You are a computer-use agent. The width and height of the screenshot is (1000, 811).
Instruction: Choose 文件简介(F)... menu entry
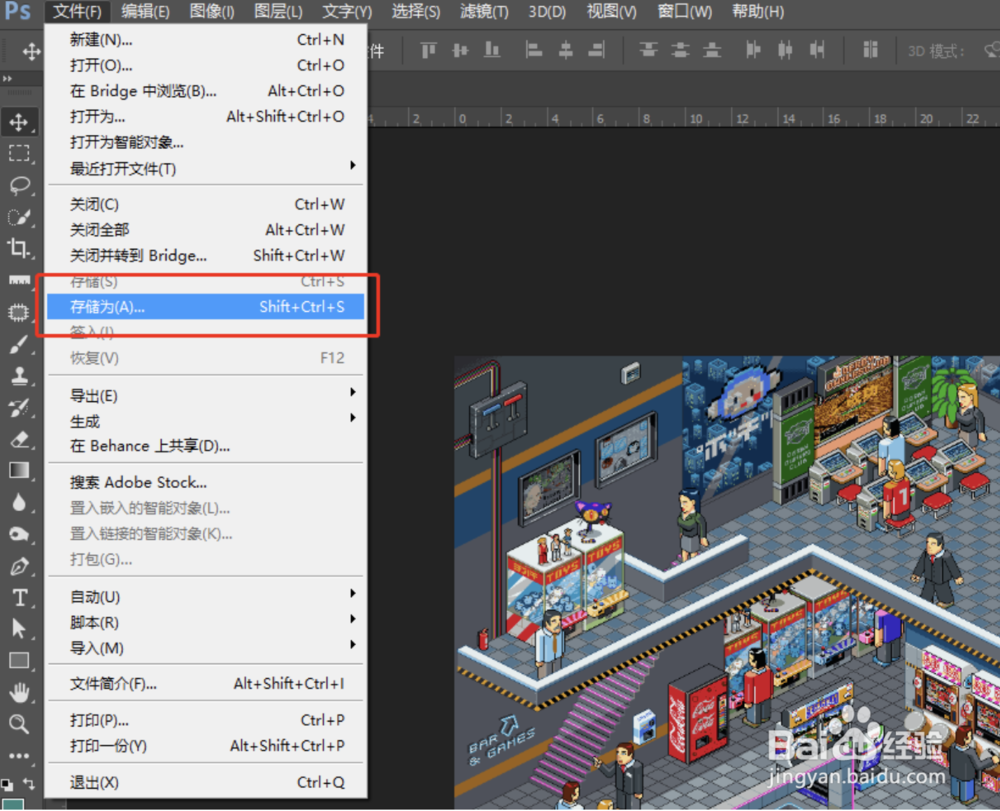click(205, 683)
